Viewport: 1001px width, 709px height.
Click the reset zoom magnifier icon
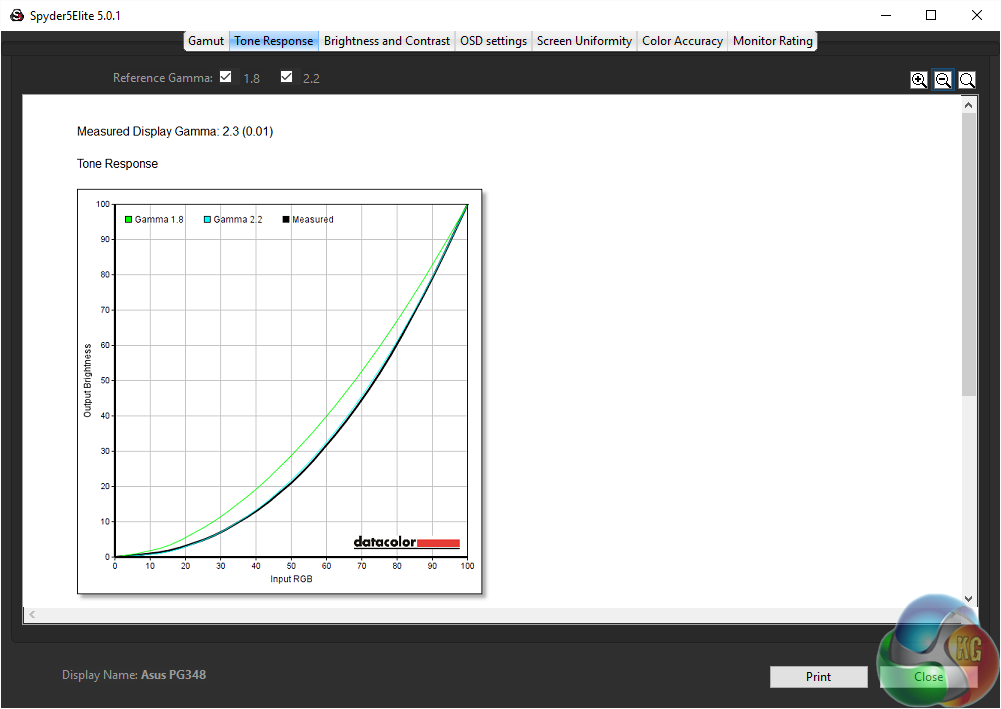(967, 80)
